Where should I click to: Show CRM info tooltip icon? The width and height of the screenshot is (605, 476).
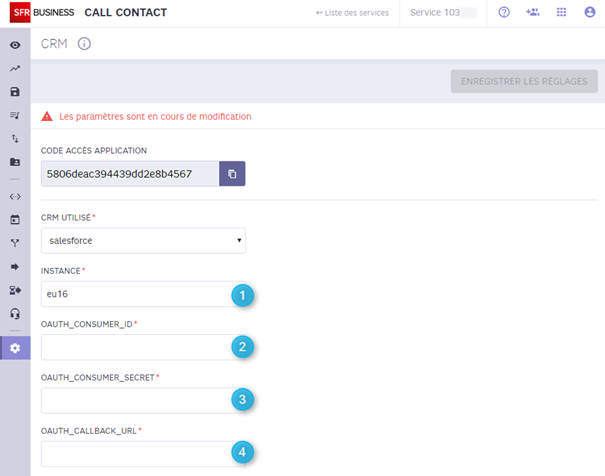(84, 44)
